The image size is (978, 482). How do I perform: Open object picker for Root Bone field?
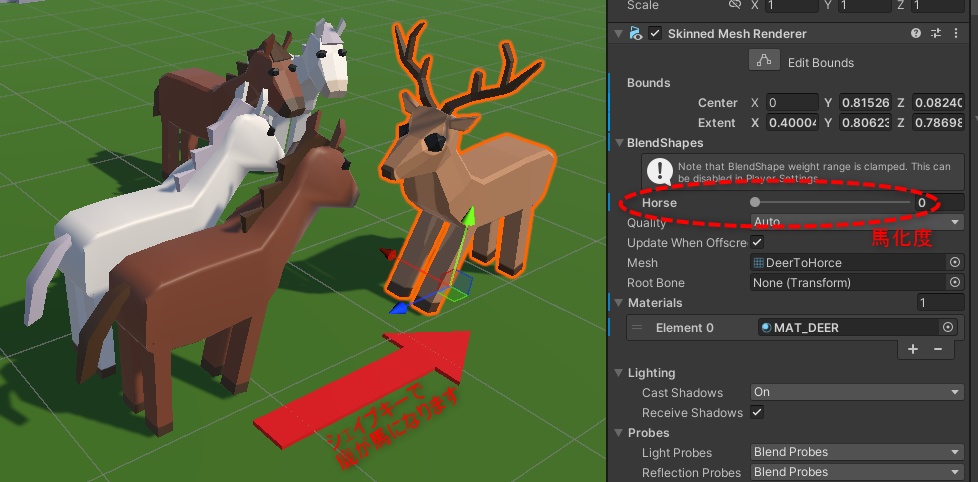point(954,282)
